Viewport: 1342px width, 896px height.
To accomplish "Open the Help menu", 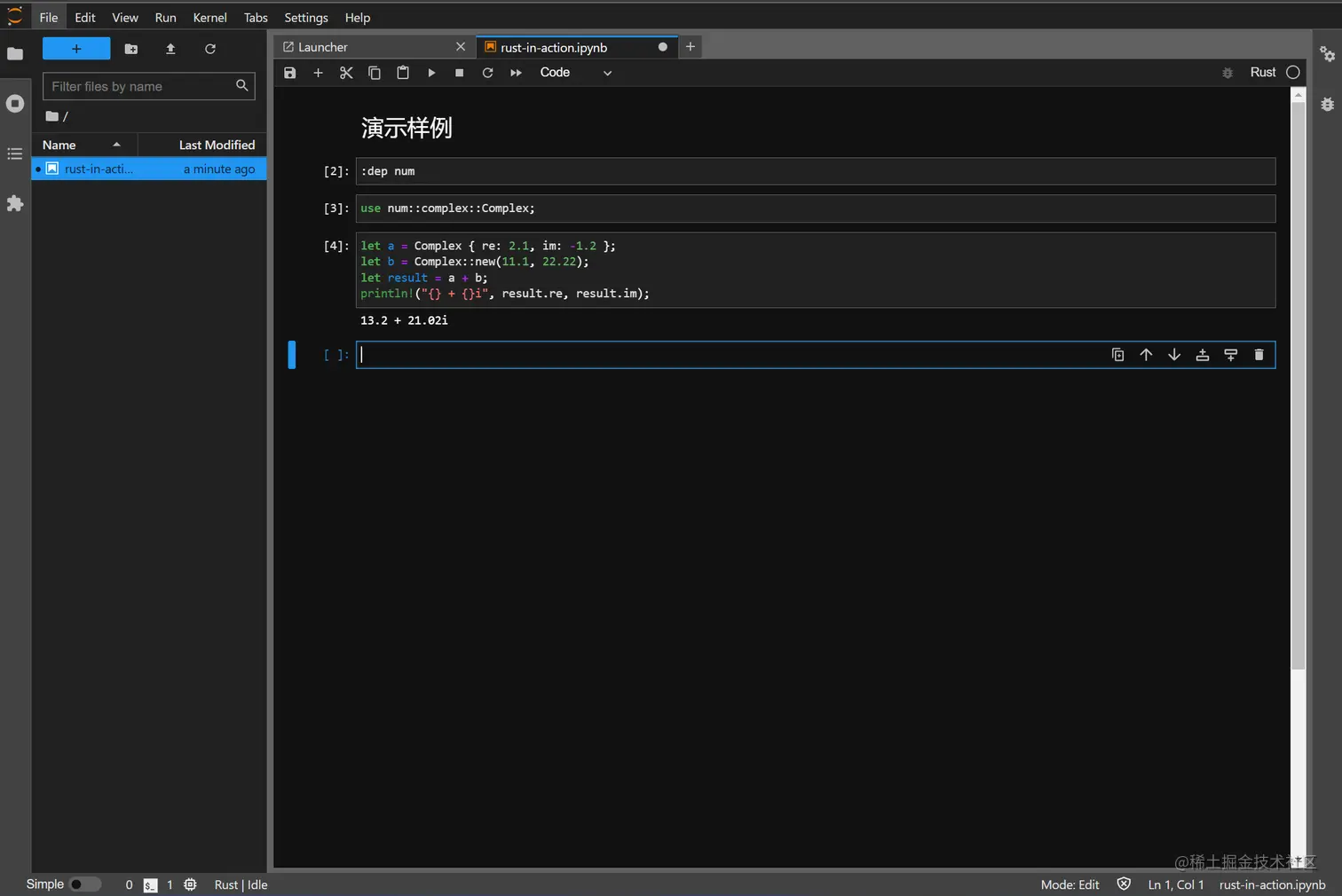I will tap(358, 18).
